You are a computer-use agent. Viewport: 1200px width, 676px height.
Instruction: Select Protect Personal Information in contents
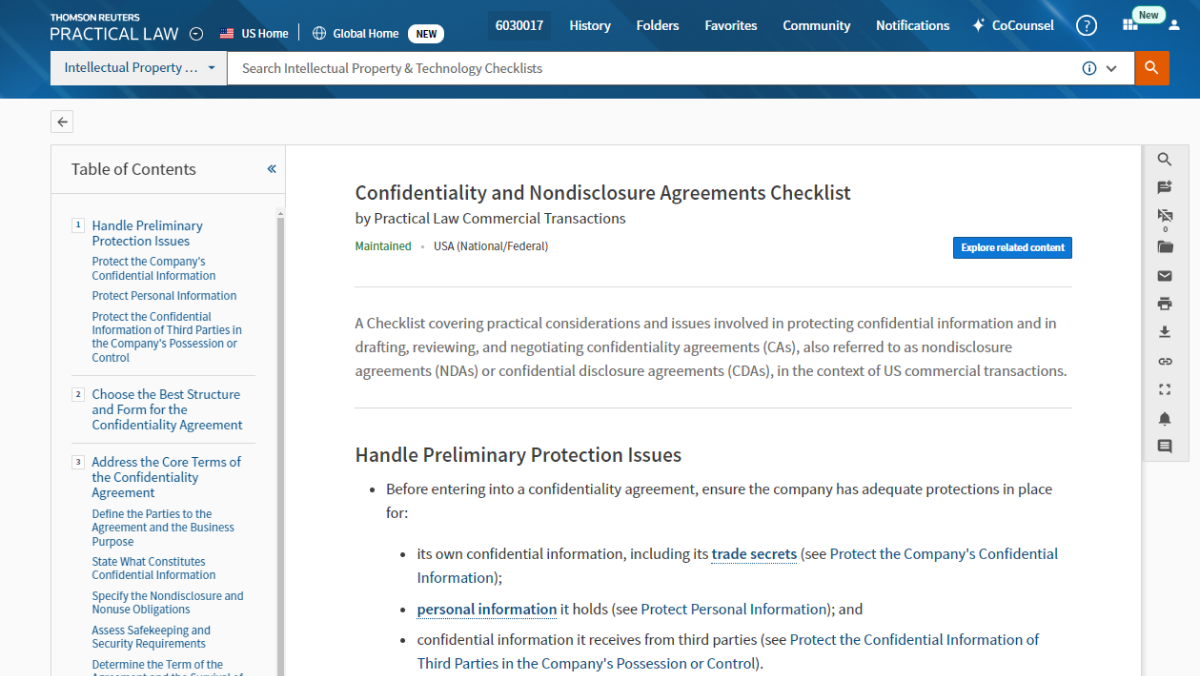[x=164, y=296]
